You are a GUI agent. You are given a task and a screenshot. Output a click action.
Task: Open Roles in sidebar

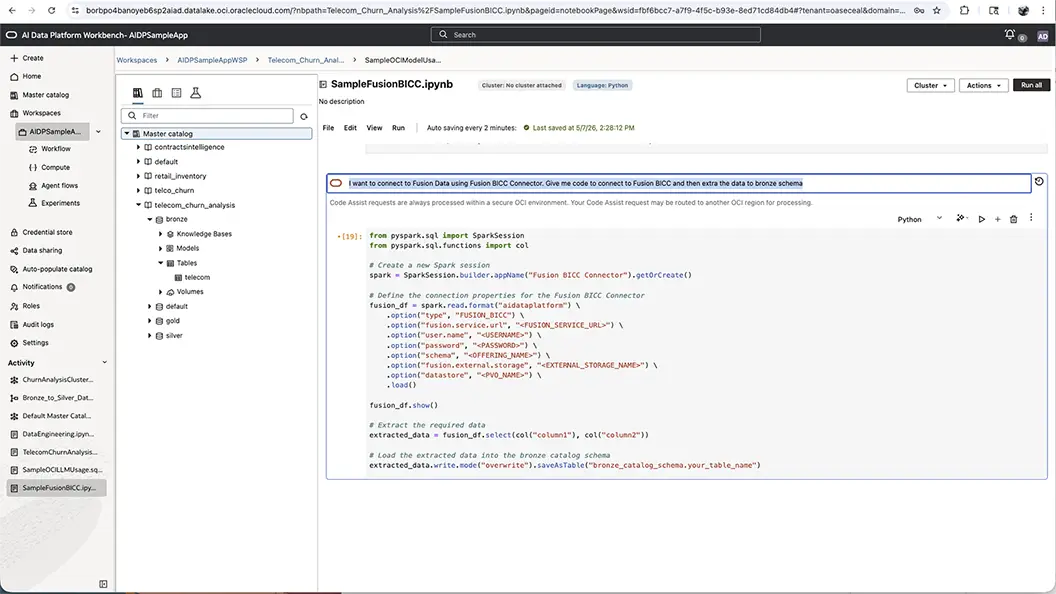pyautogui.click(x=25, y=306)
